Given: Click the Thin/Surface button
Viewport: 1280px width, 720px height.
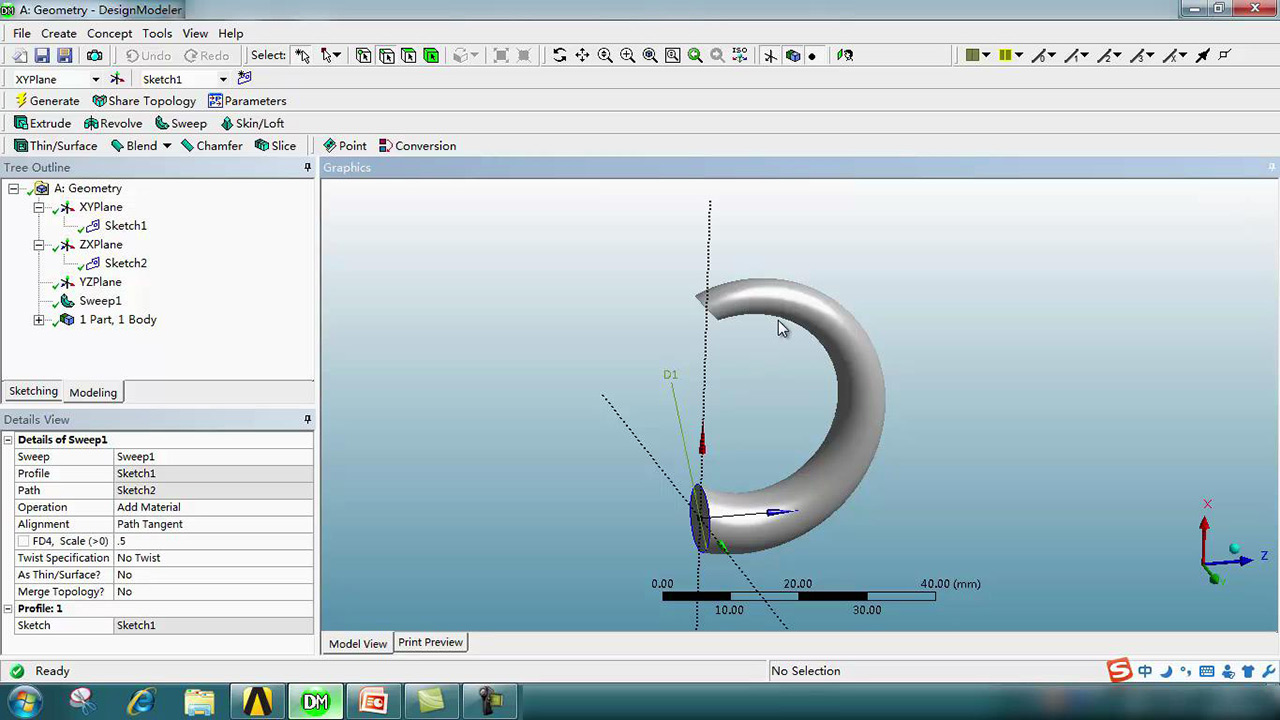Looking at the screenshot, I should coord(55,146).
